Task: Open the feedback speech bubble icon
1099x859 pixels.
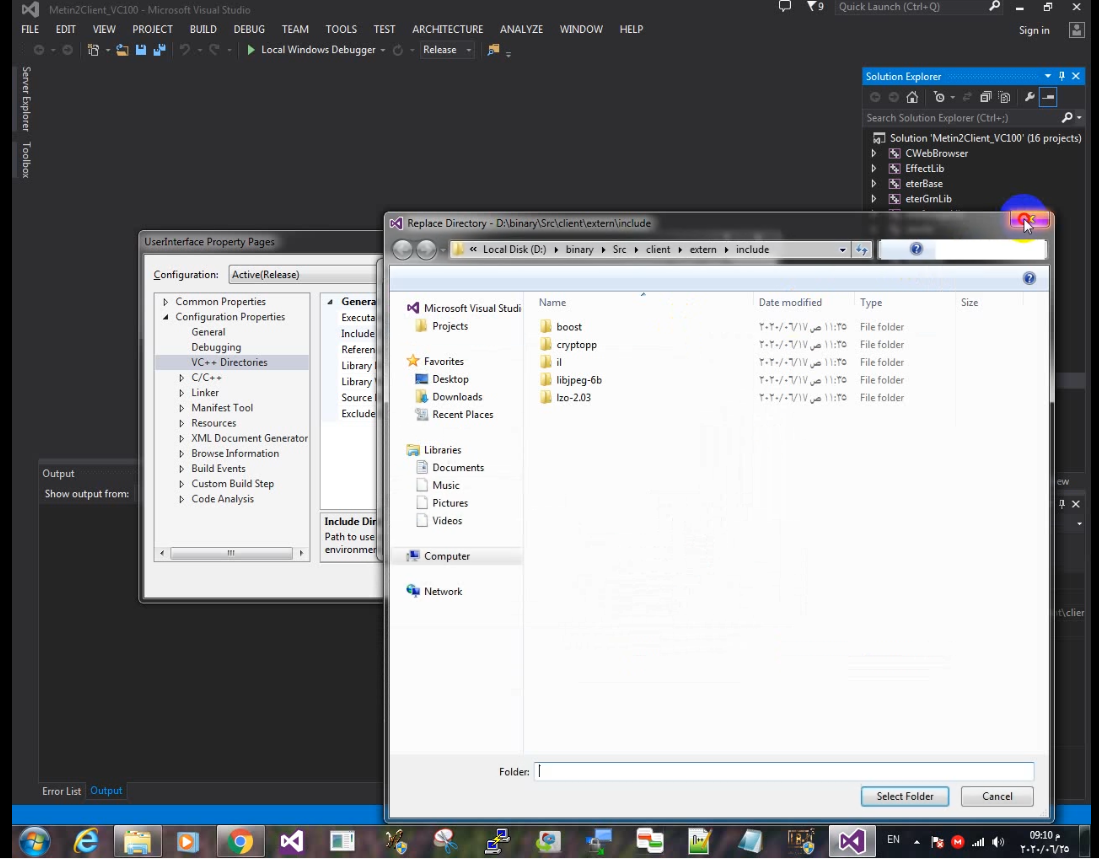Action: (x=785, y=7)
